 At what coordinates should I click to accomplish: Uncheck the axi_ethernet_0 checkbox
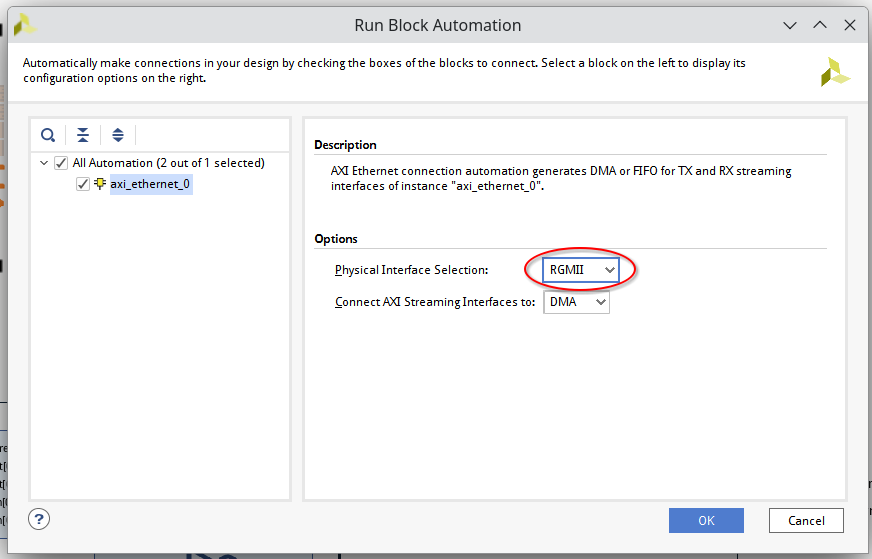coord(83,184)
